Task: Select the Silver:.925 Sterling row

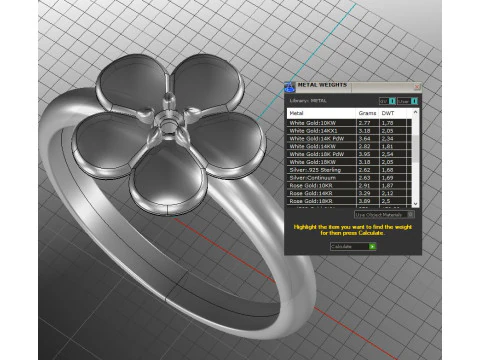Action: (x=349, y=170)
